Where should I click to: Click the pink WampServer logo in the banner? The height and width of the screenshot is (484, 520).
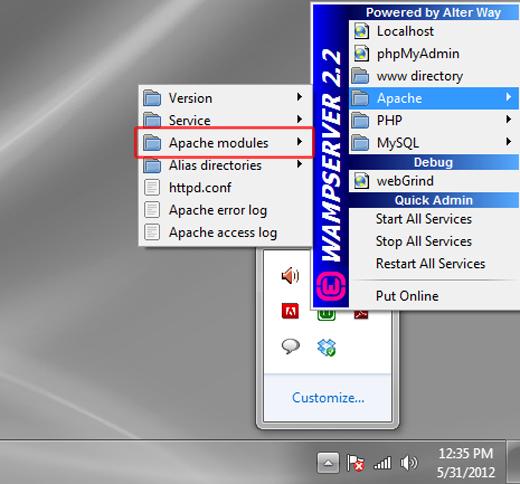pyautogui.click(x=331, y=286)
